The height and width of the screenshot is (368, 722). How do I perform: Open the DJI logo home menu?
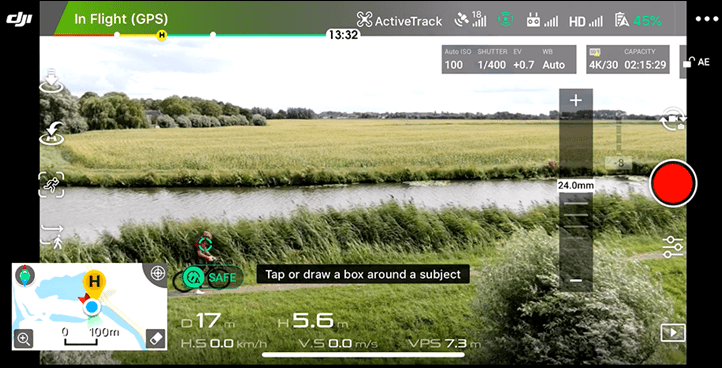pyautogui.click(x=19, y=20)
